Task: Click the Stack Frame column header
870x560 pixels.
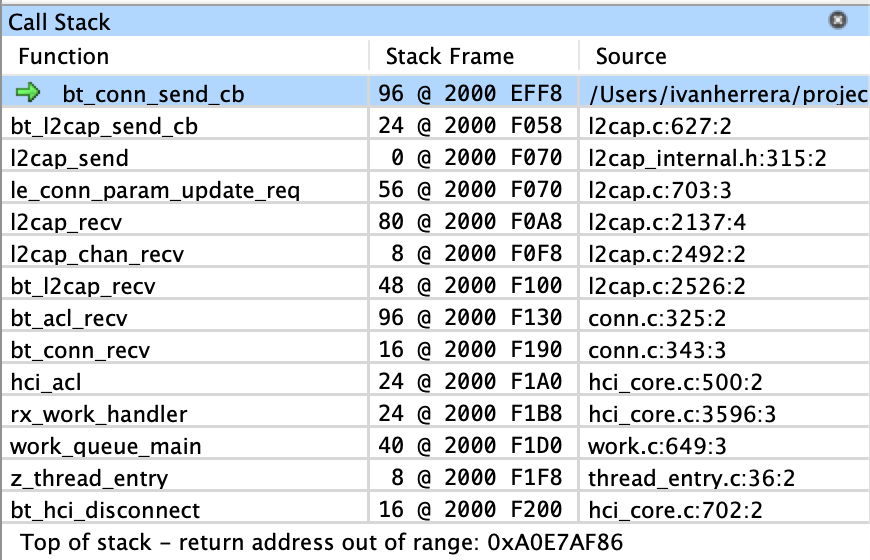Action: (449, 57)
